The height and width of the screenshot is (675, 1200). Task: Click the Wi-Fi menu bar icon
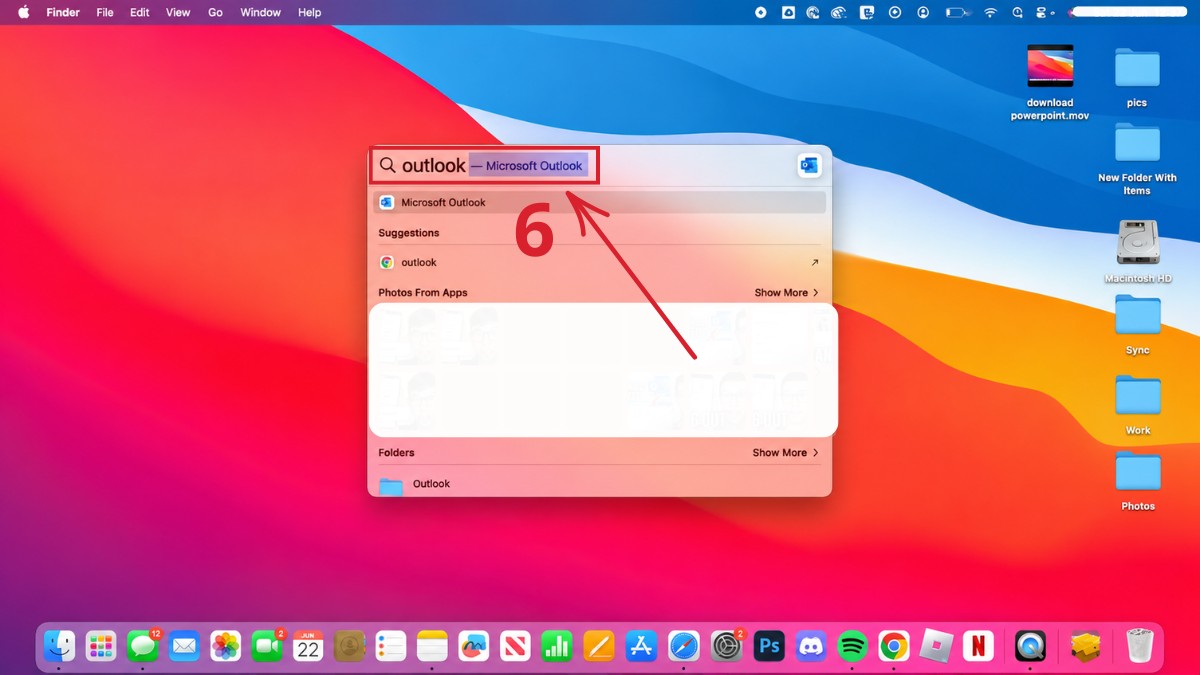pos(991,12)
